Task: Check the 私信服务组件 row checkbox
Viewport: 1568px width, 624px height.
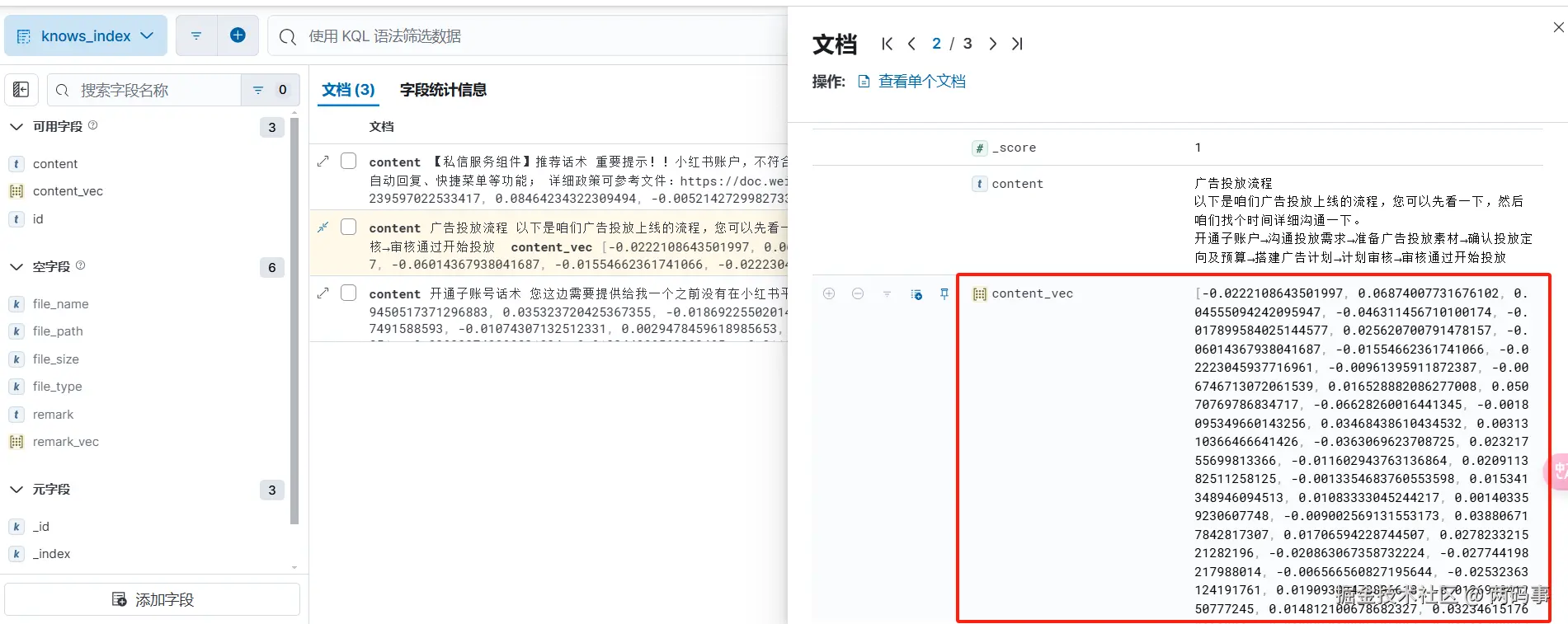Action: [x=349, y=161]
